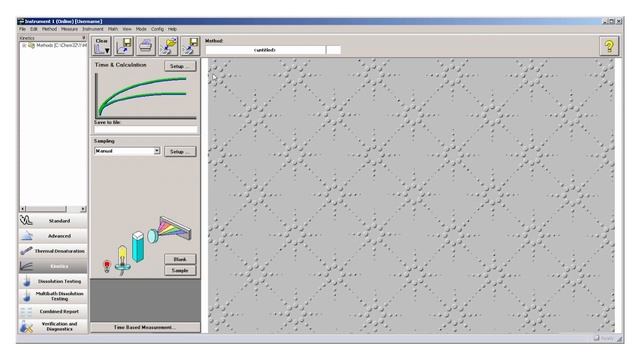
Task: Click the save method toolbar icon
Action: point(190,46)
